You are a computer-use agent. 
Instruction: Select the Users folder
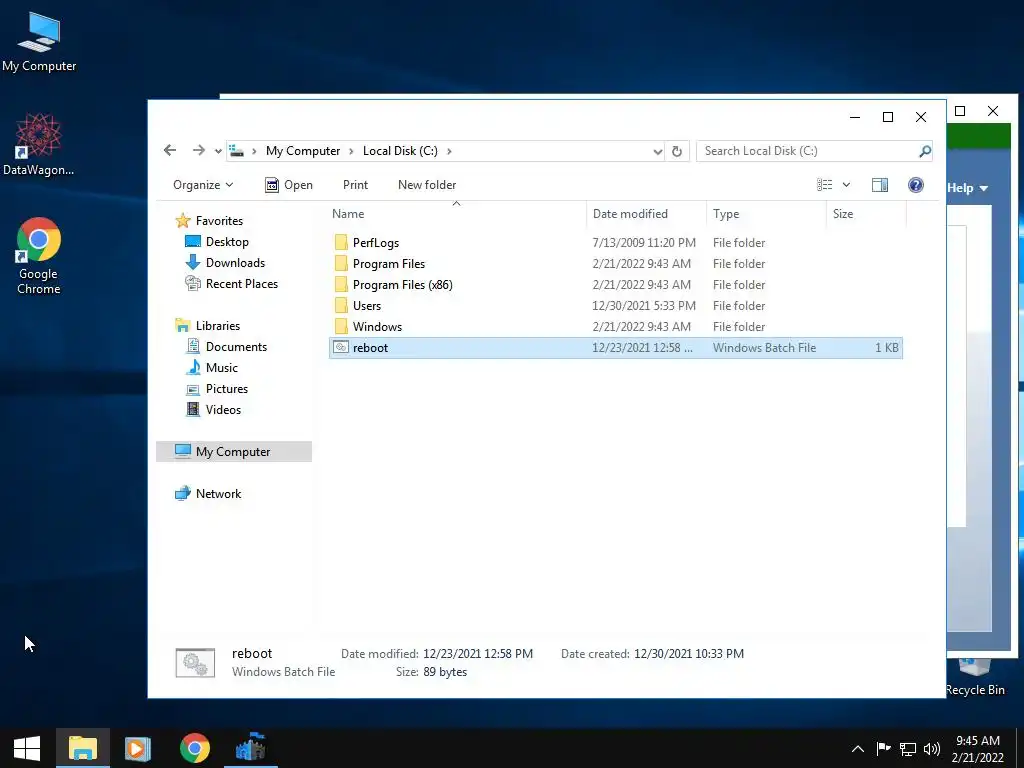(x=616, y=306)
